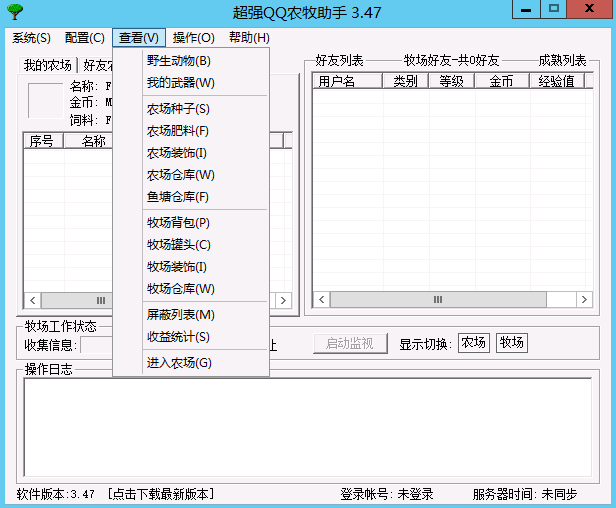Viewport: 616px width, 508px height.
Task: Open the 配置(C) menu
Action: (x=85, y=38)
